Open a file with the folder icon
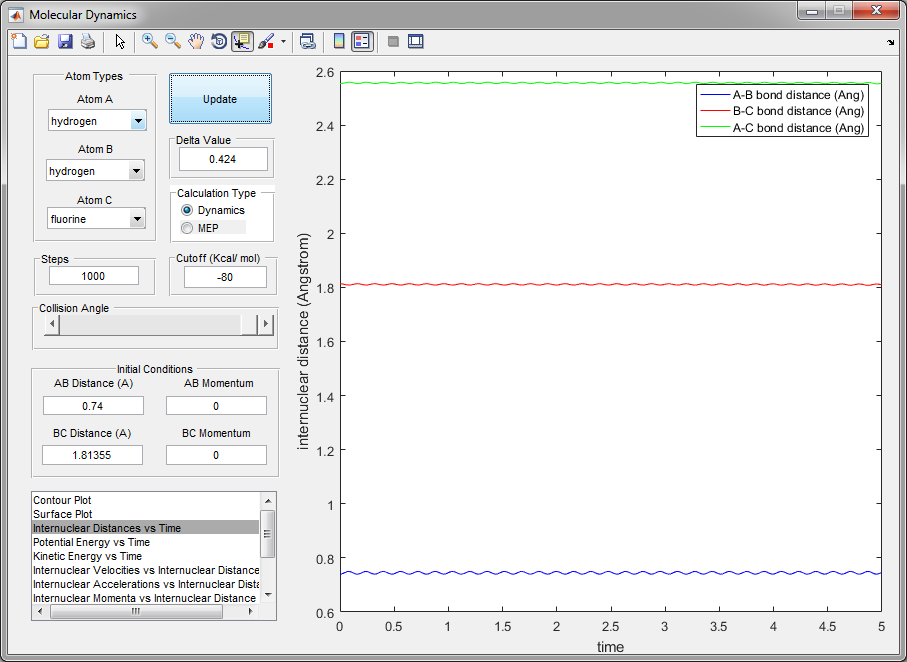Image resolution: width=907 pixels, height=662 pixels. [x=42, y=41]
